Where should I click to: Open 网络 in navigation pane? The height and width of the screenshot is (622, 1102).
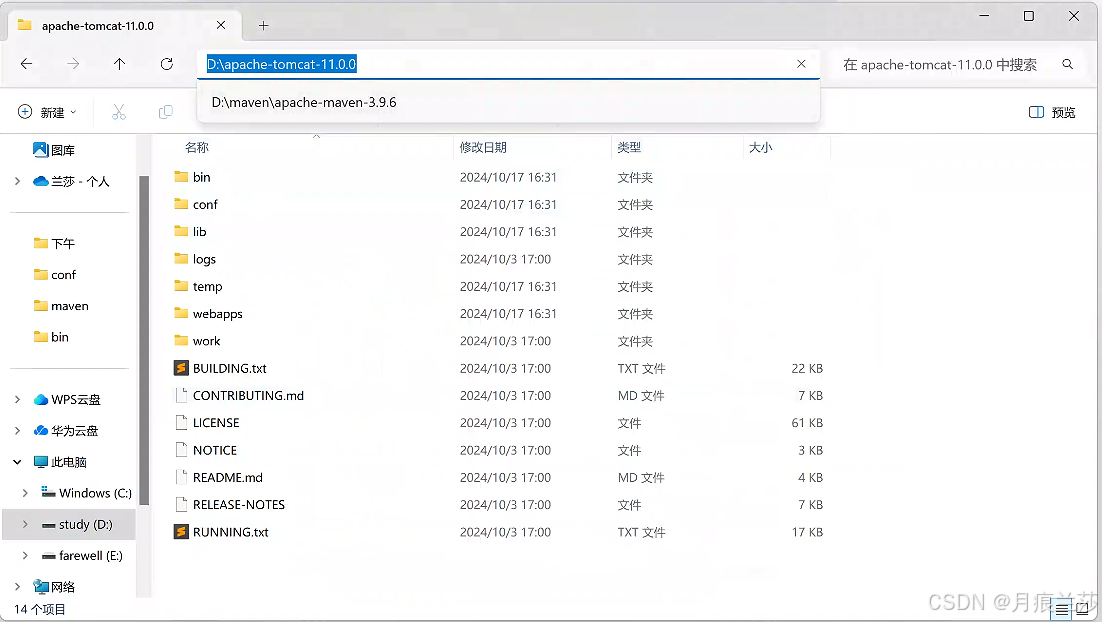[55, 586]
